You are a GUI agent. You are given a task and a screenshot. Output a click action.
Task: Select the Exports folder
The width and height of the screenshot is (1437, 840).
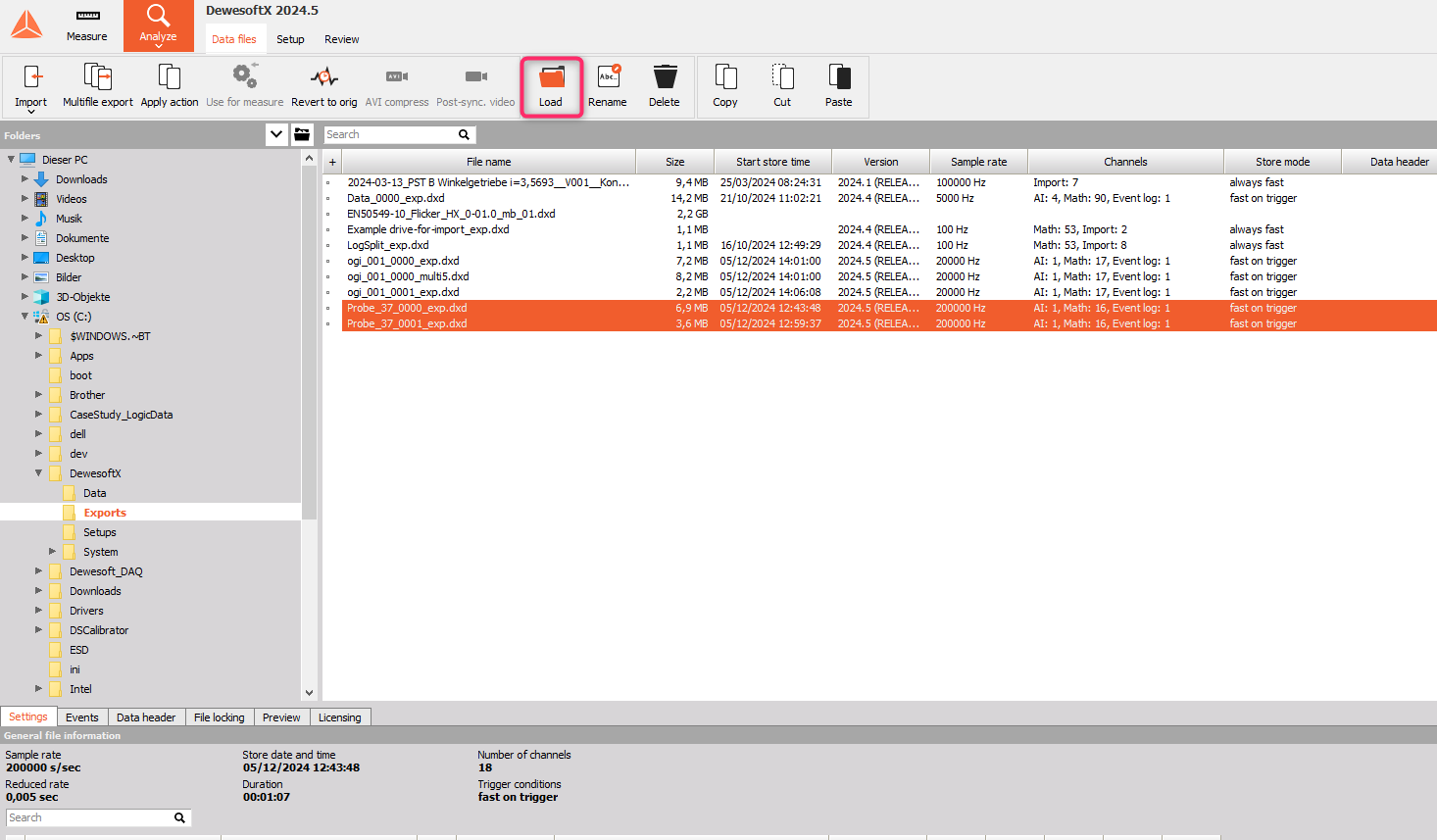(x=105, y=513)
